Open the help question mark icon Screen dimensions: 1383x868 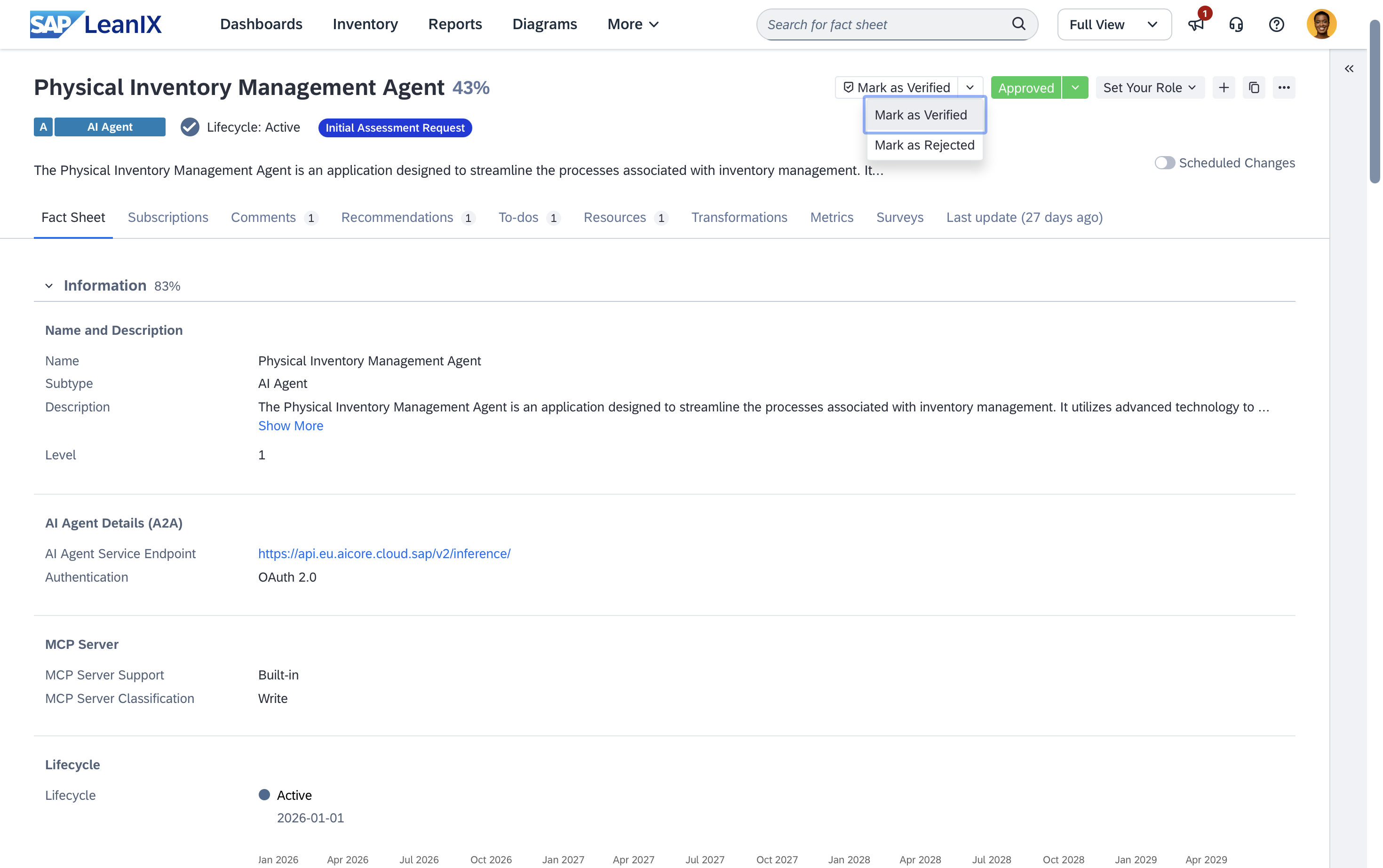pyautogui.click(x=1276, y=24)
